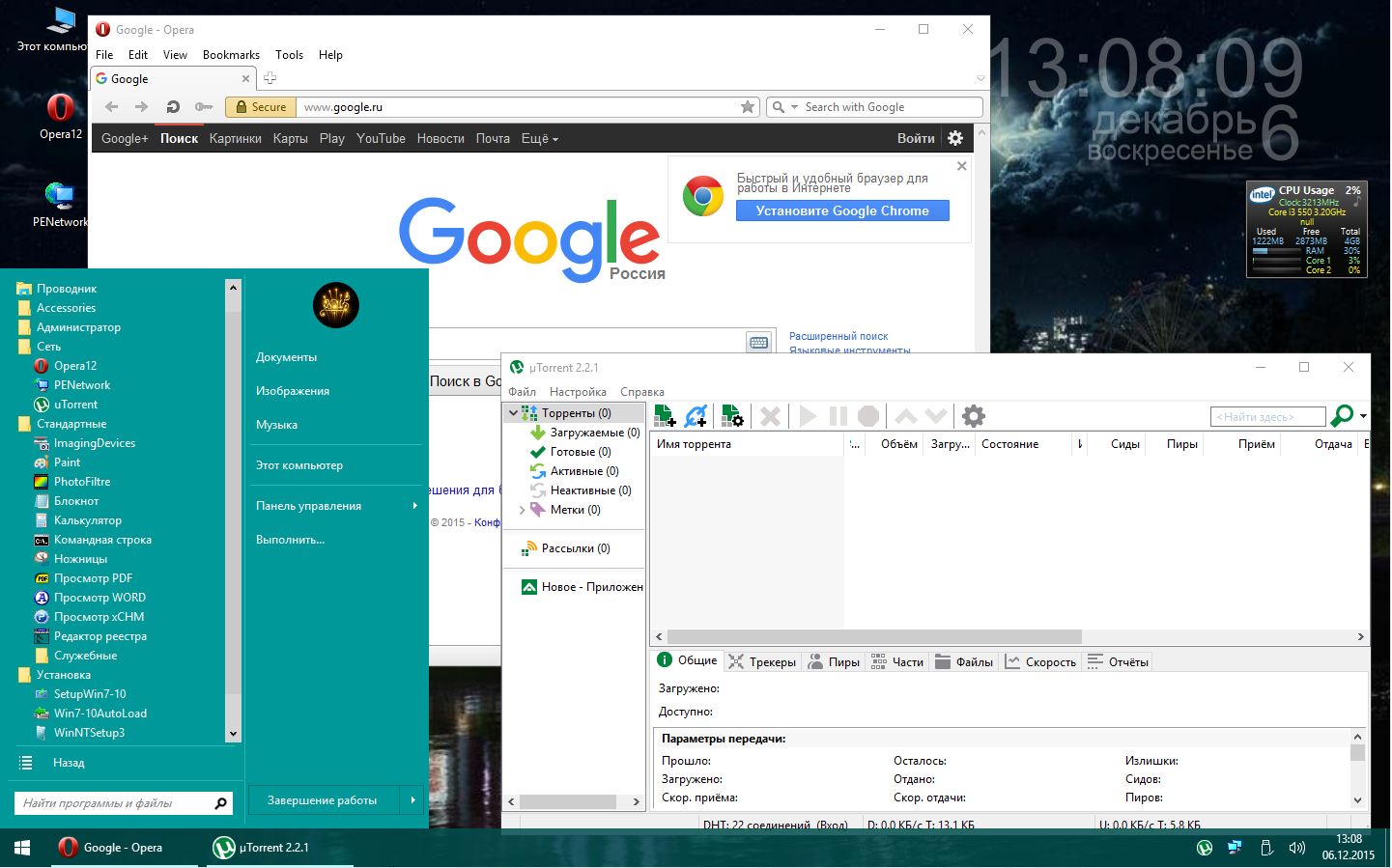Switch to the Отчёты tab

[1118, 661]
